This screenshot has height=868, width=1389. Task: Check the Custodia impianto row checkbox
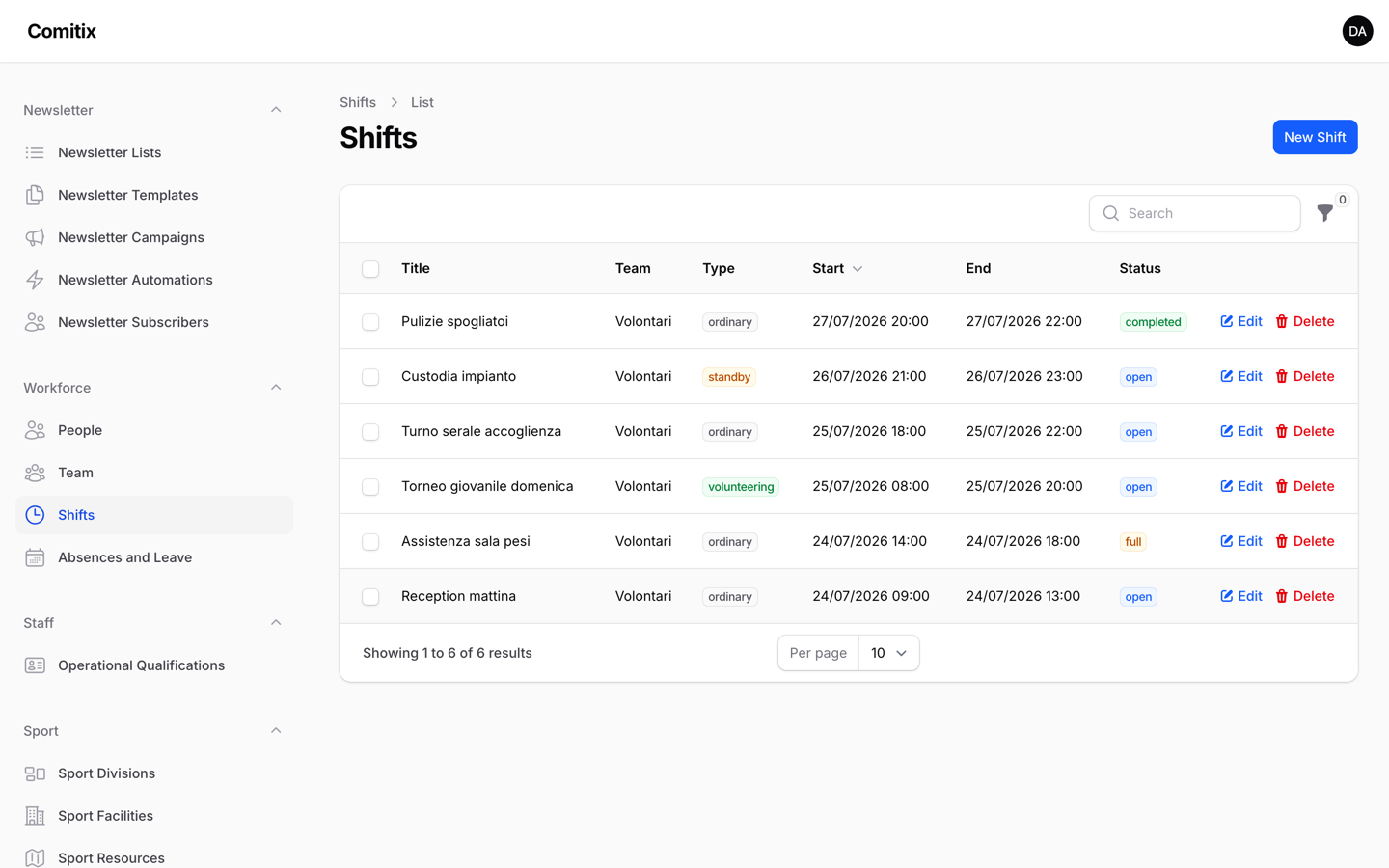click(x=370, y=377)
